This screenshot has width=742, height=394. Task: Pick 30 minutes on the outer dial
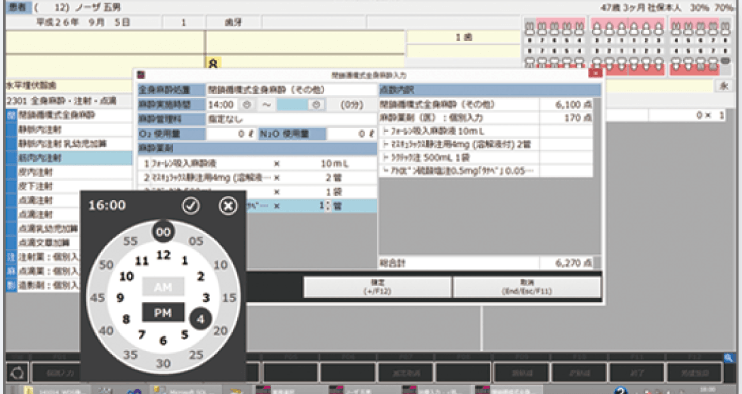[163, 363]
